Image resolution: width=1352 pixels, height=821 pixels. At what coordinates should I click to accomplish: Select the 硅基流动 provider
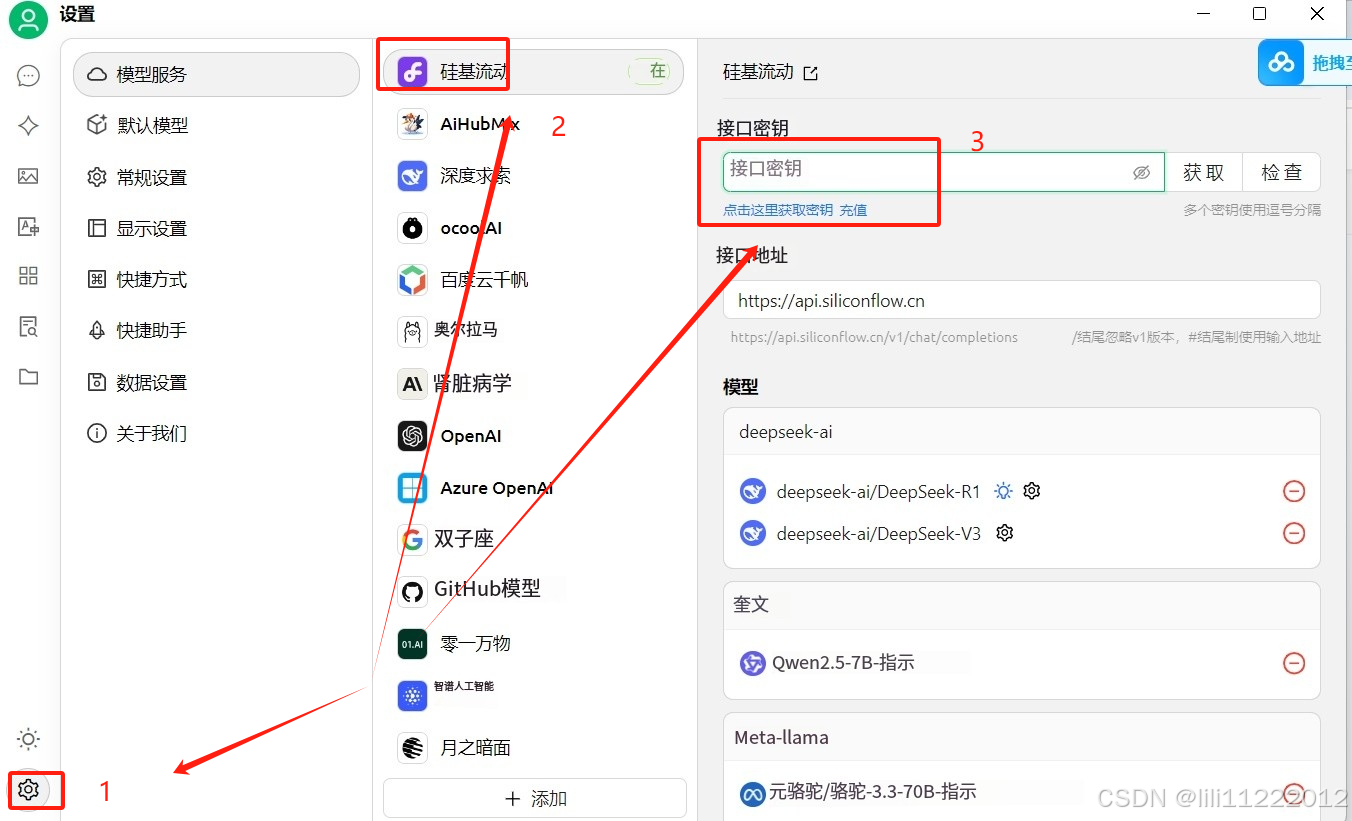pyautogui.click(x=533, y=72)
